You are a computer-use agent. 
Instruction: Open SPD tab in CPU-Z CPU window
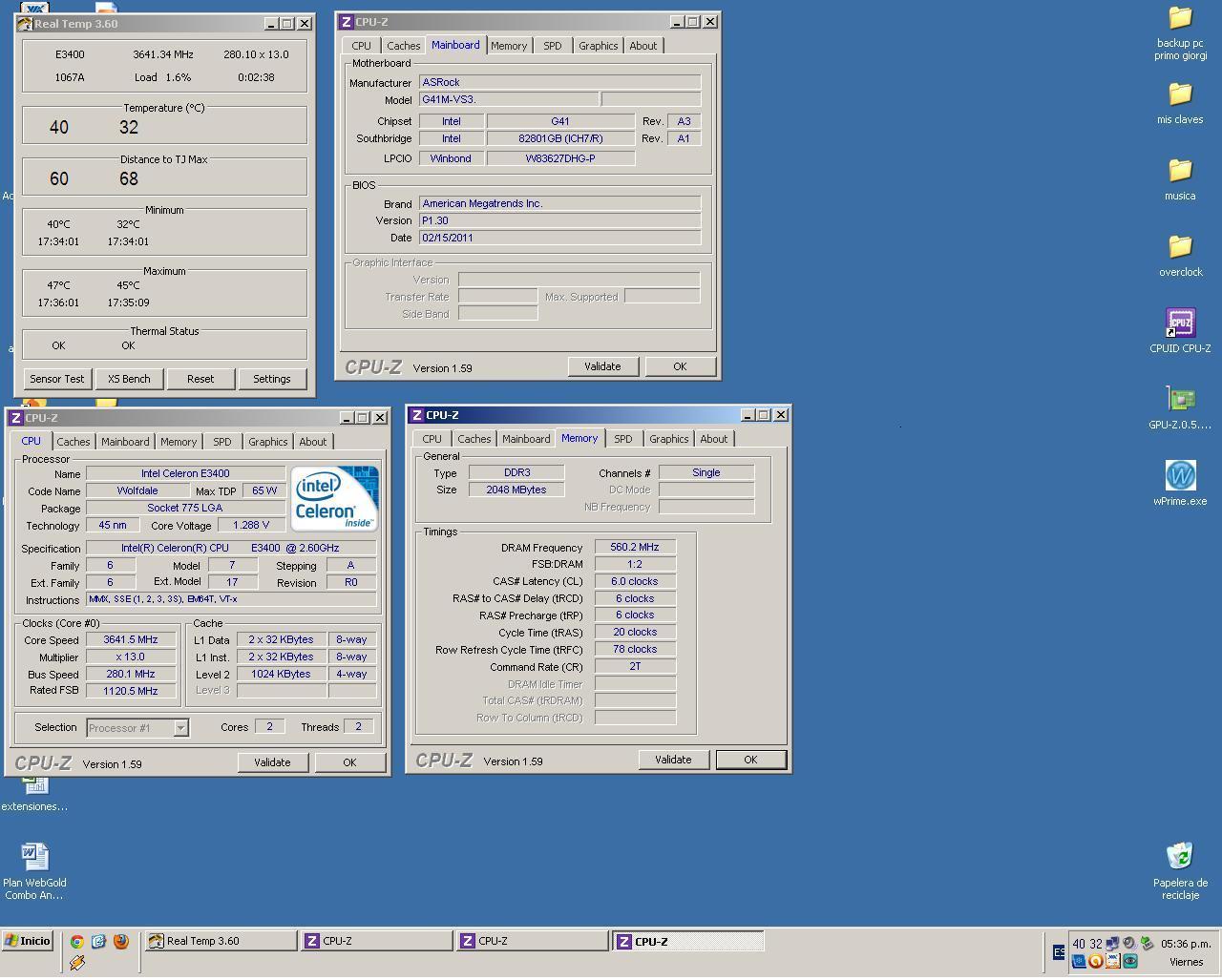(222, 442)
